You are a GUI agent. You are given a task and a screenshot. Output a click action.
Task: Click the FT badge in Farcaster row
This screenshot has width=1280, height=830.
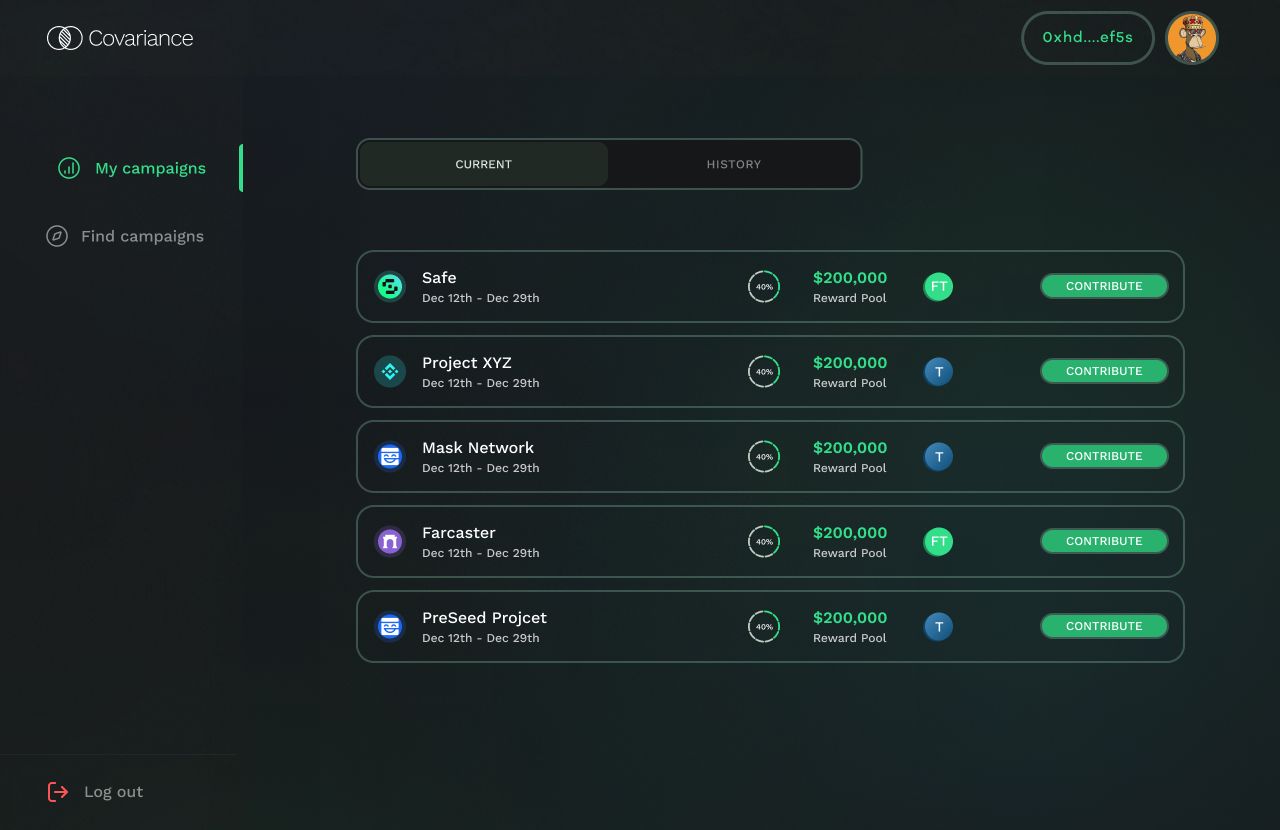(x=938, y=541)
